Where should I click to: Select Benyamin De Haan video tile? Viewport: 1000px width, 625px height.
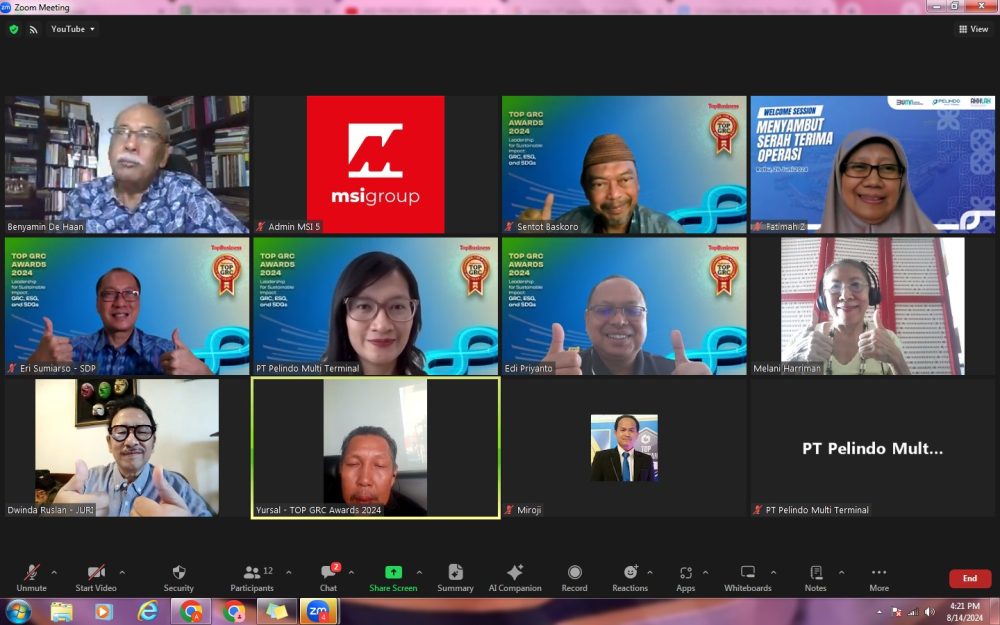coord(127,165)
